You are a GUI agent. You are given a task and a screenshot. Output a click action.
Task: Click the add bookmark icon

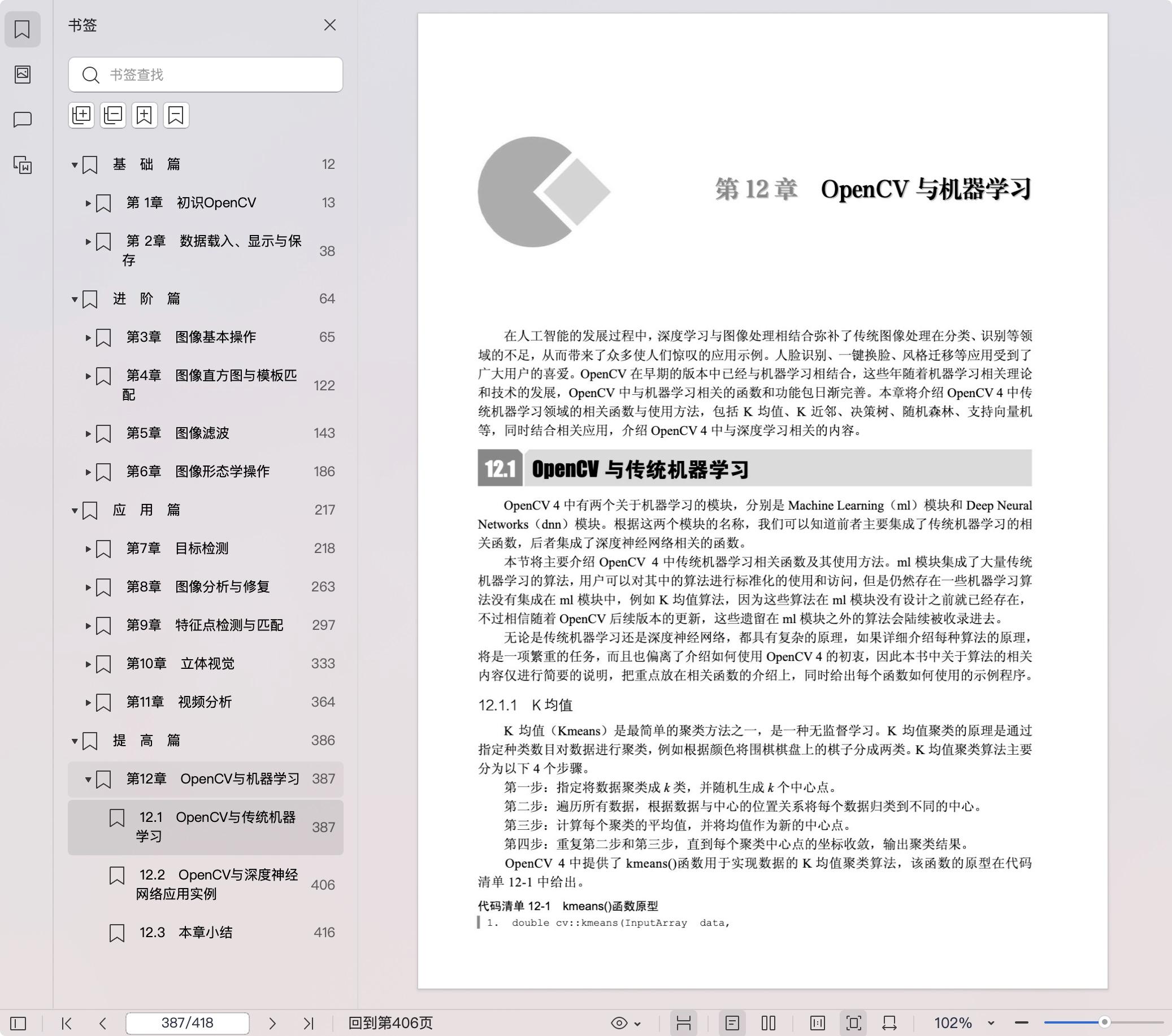click(145, 115)
